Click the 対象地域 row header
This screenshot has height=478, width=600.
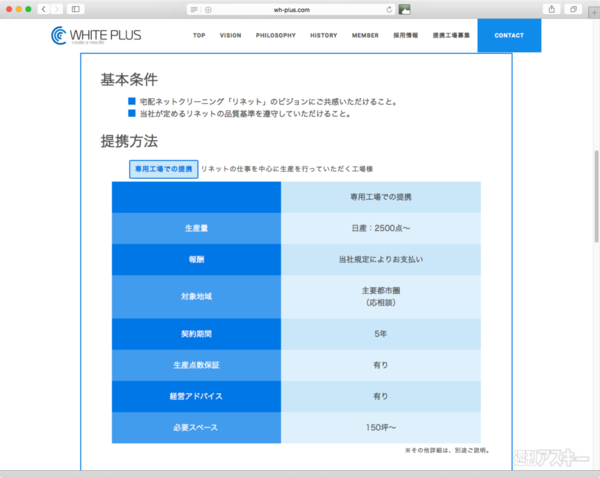click(196, 297)
